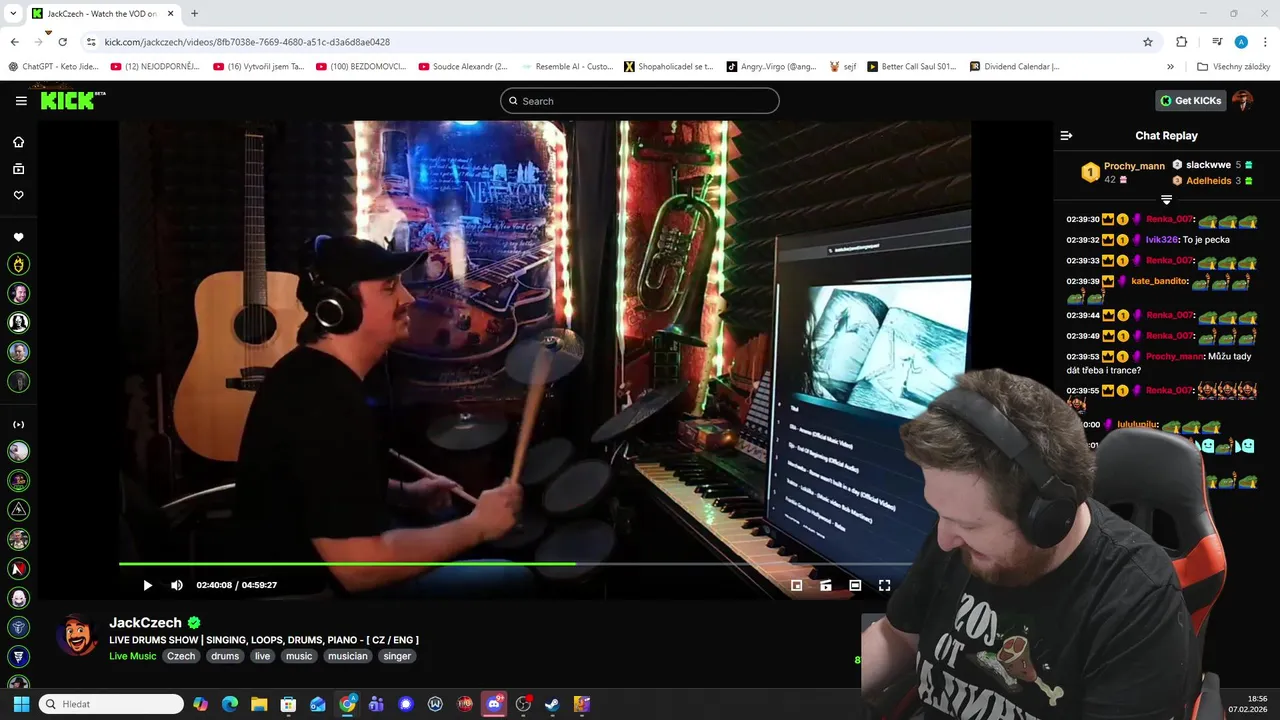This screenshot has width=1280, height=720.
Task: Open the Kick hamburger menu
Action: 21,101
